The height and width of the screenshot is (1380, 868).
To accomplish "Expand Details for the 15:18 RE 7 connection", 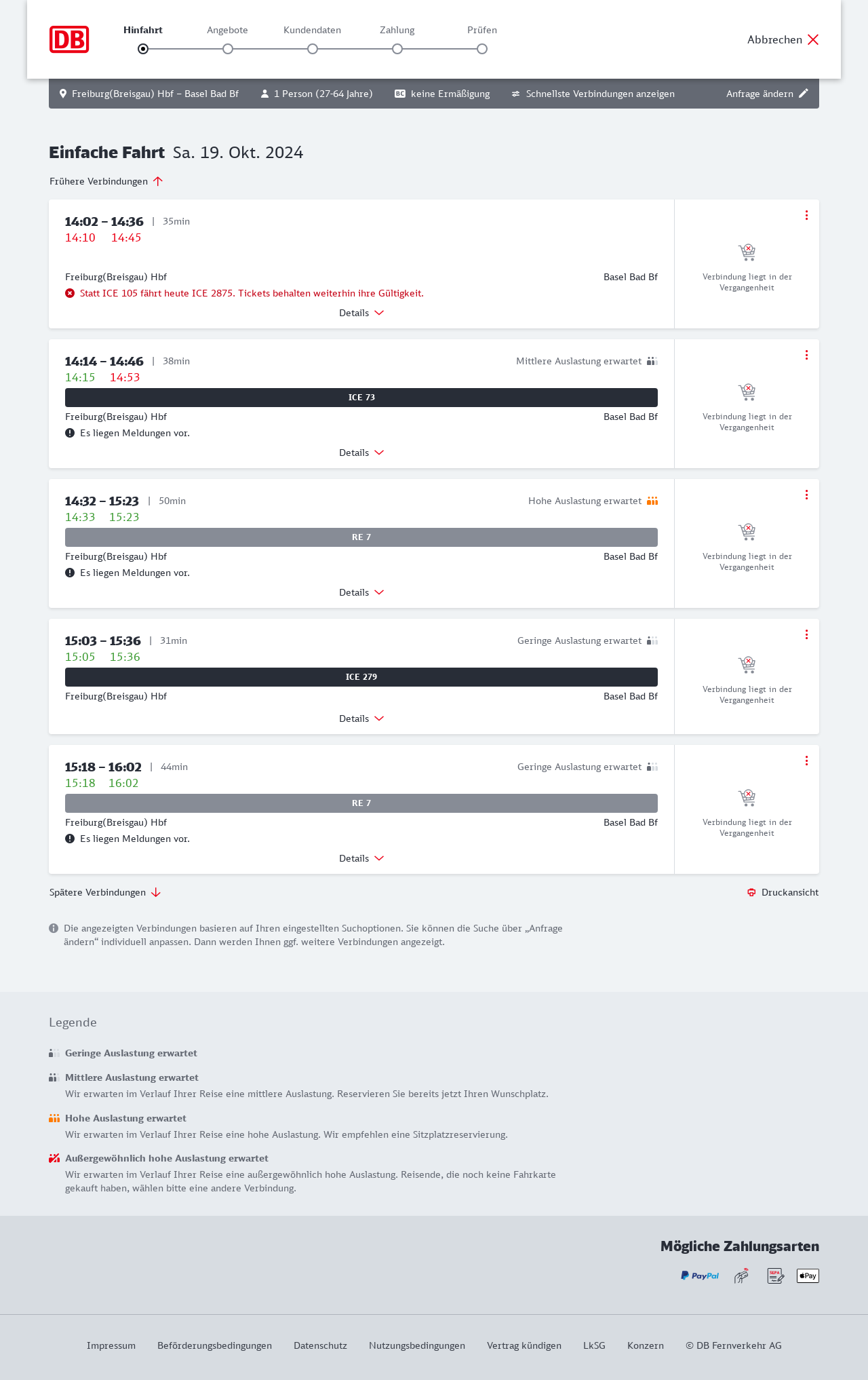I will tap(361, 858).
